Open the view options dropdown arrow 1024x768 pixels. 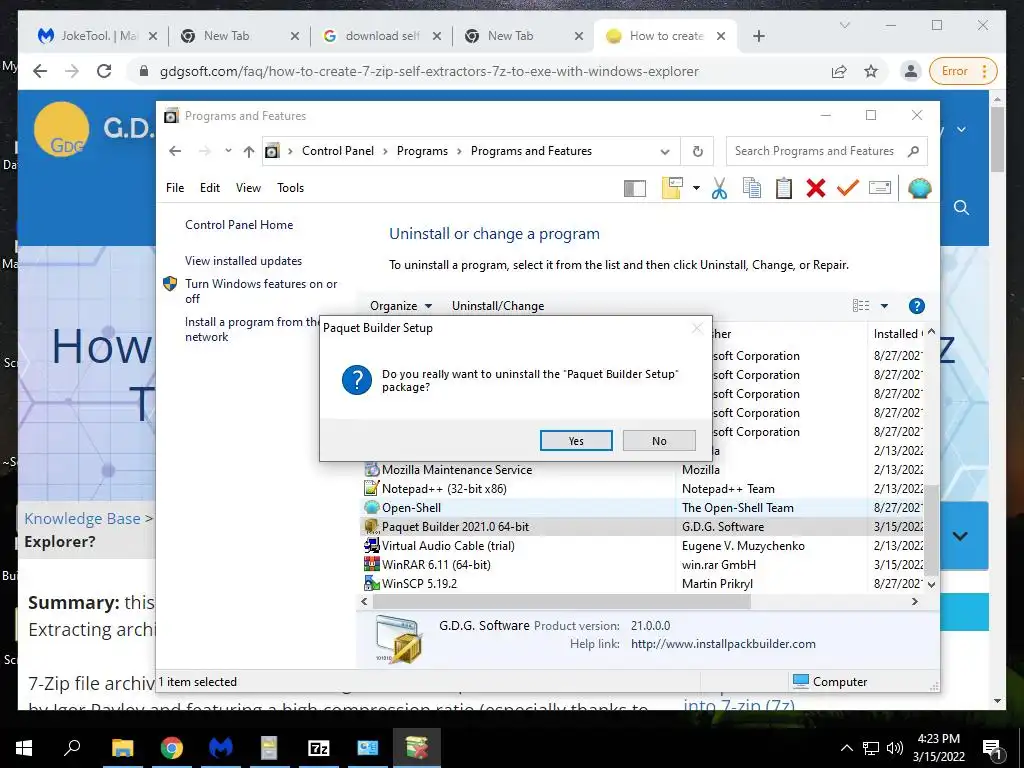tap(884, 306)
